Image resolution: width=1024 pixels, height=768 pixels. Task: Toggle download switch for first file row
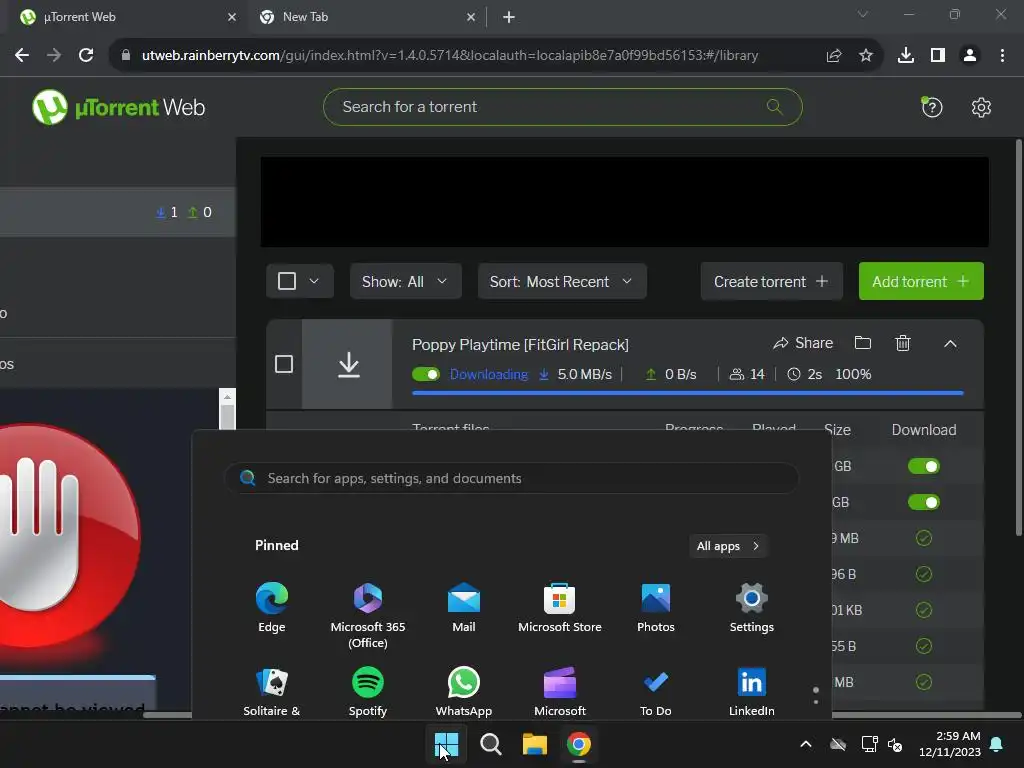coord(923,466)
